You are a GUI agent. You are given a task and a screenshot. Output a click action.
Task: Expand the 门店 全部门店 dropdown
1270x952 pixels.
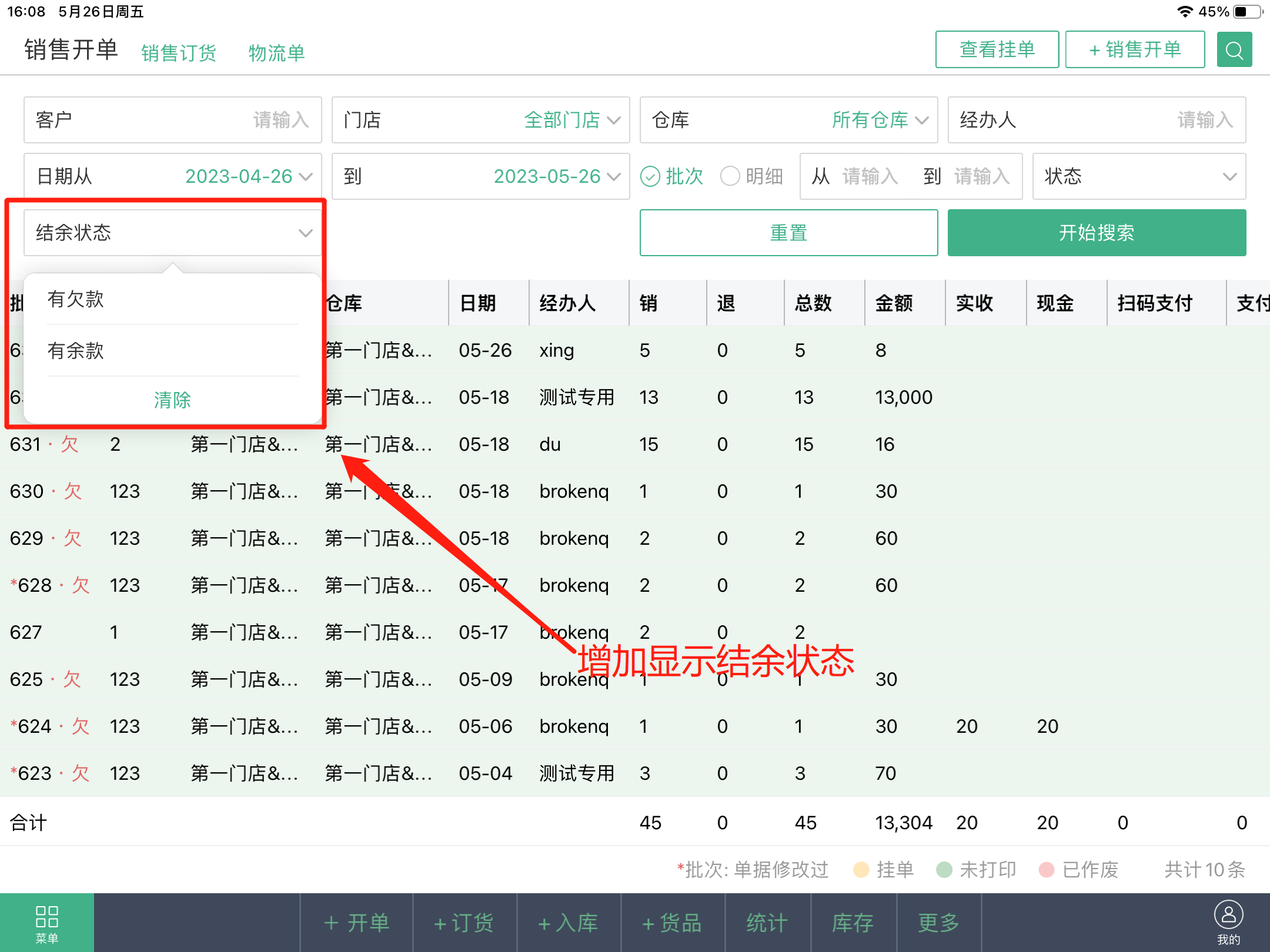point(481,120)
